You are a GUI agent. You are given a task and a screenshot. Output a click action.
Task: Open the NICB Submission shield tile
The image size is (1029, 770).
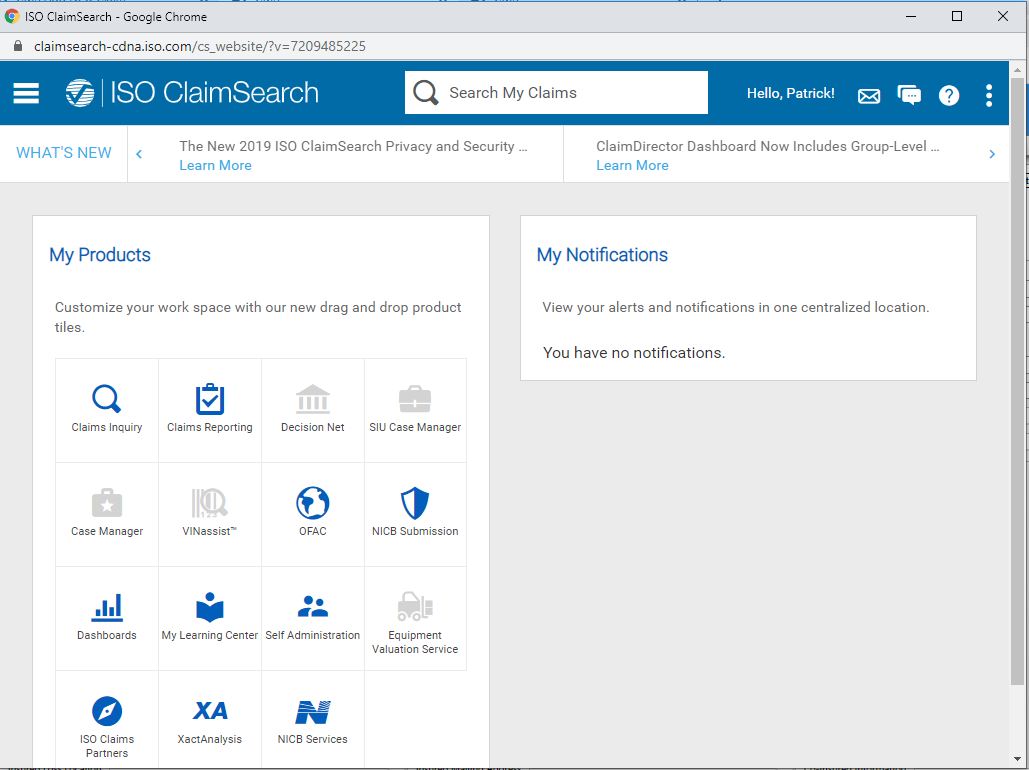tap(415, 515)
